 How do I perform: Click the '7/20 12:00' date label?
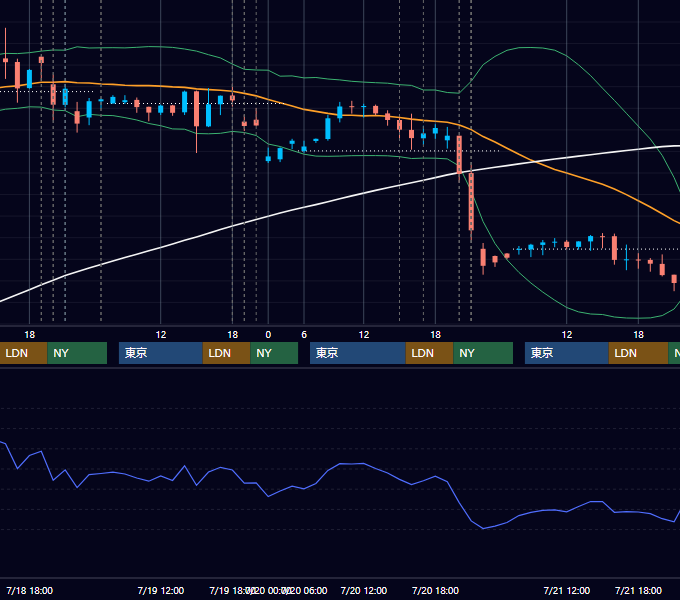[x=364, y=590]
